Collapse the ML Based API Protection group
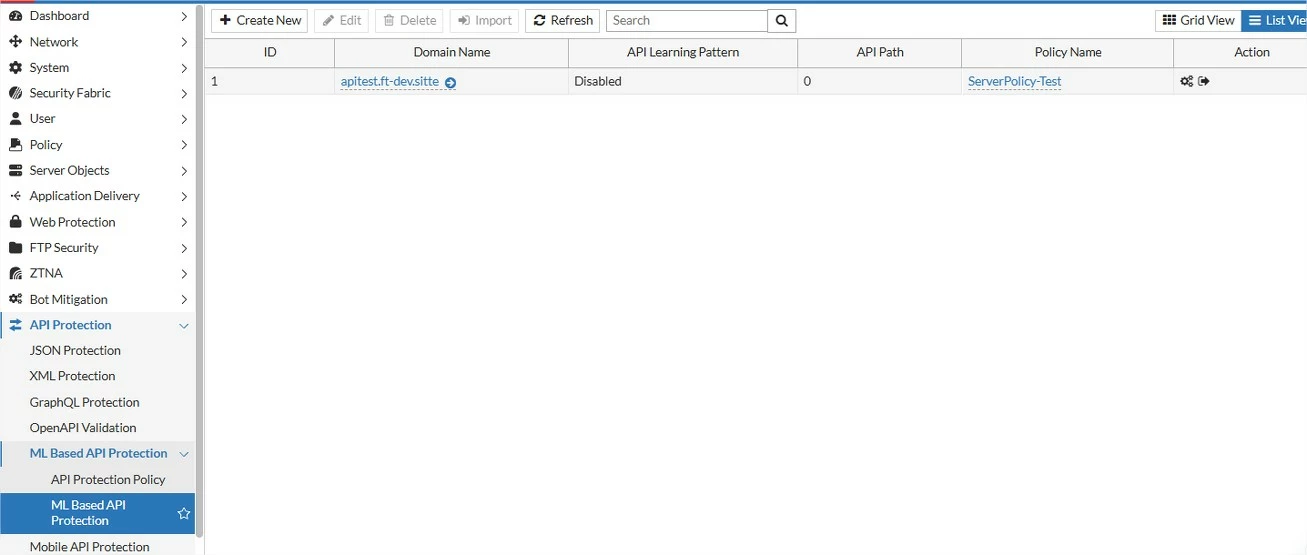1307x555 pixels. pos(184,454)
